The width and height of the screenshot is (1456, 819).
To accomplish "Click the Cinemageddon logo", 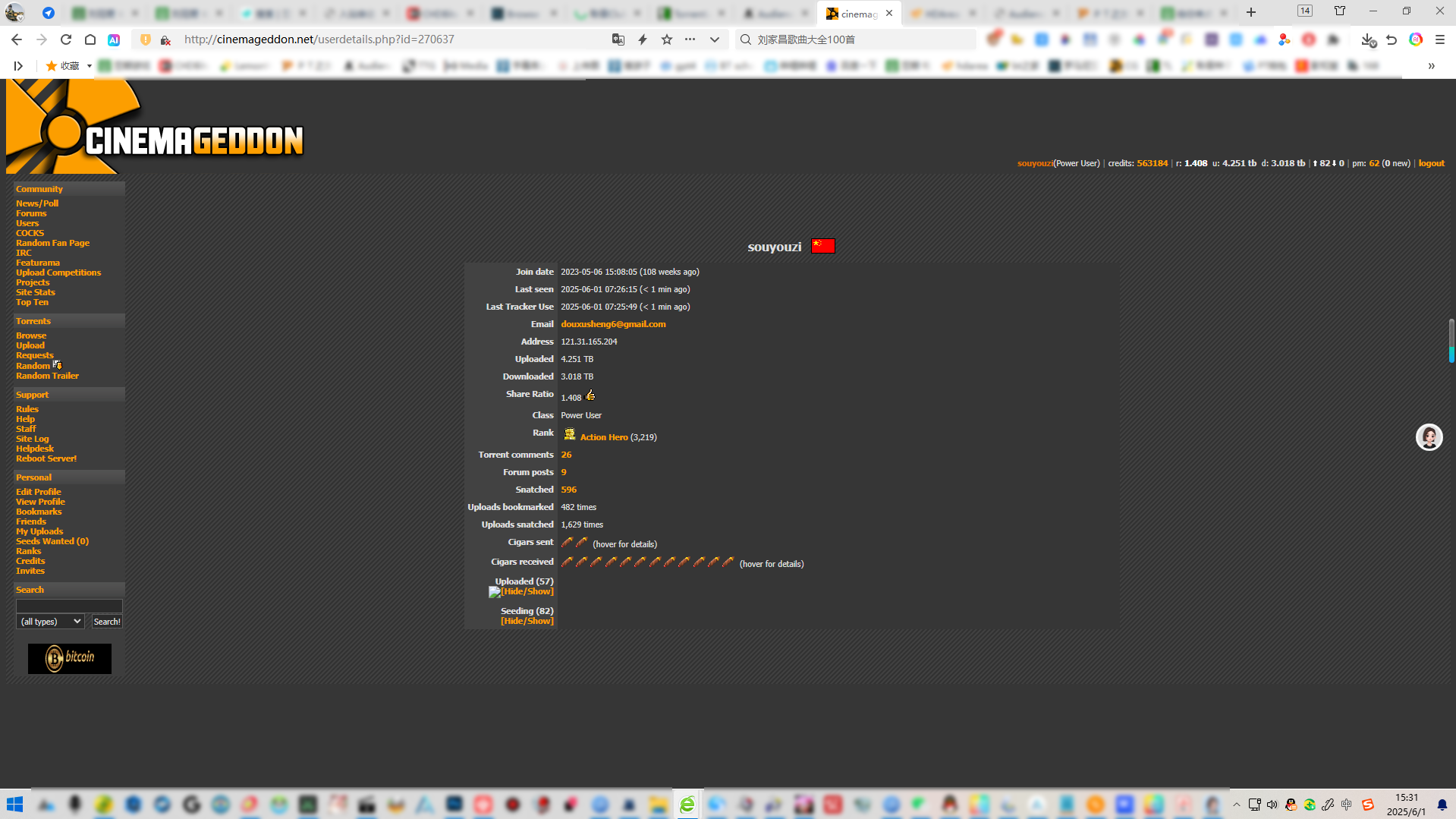I will (x=156, y=127).
